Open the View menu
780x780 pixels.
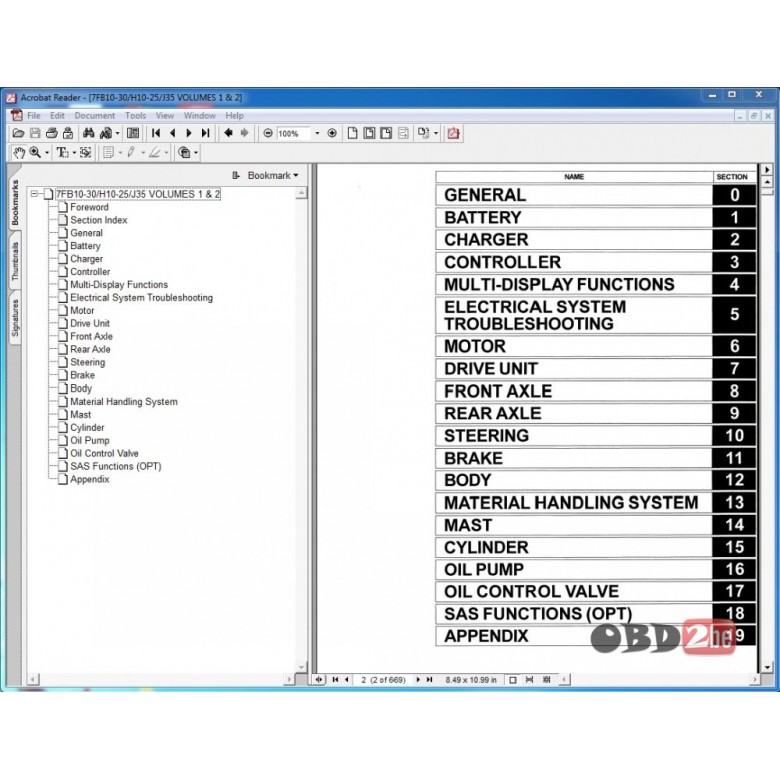click(x=165, y=116)
